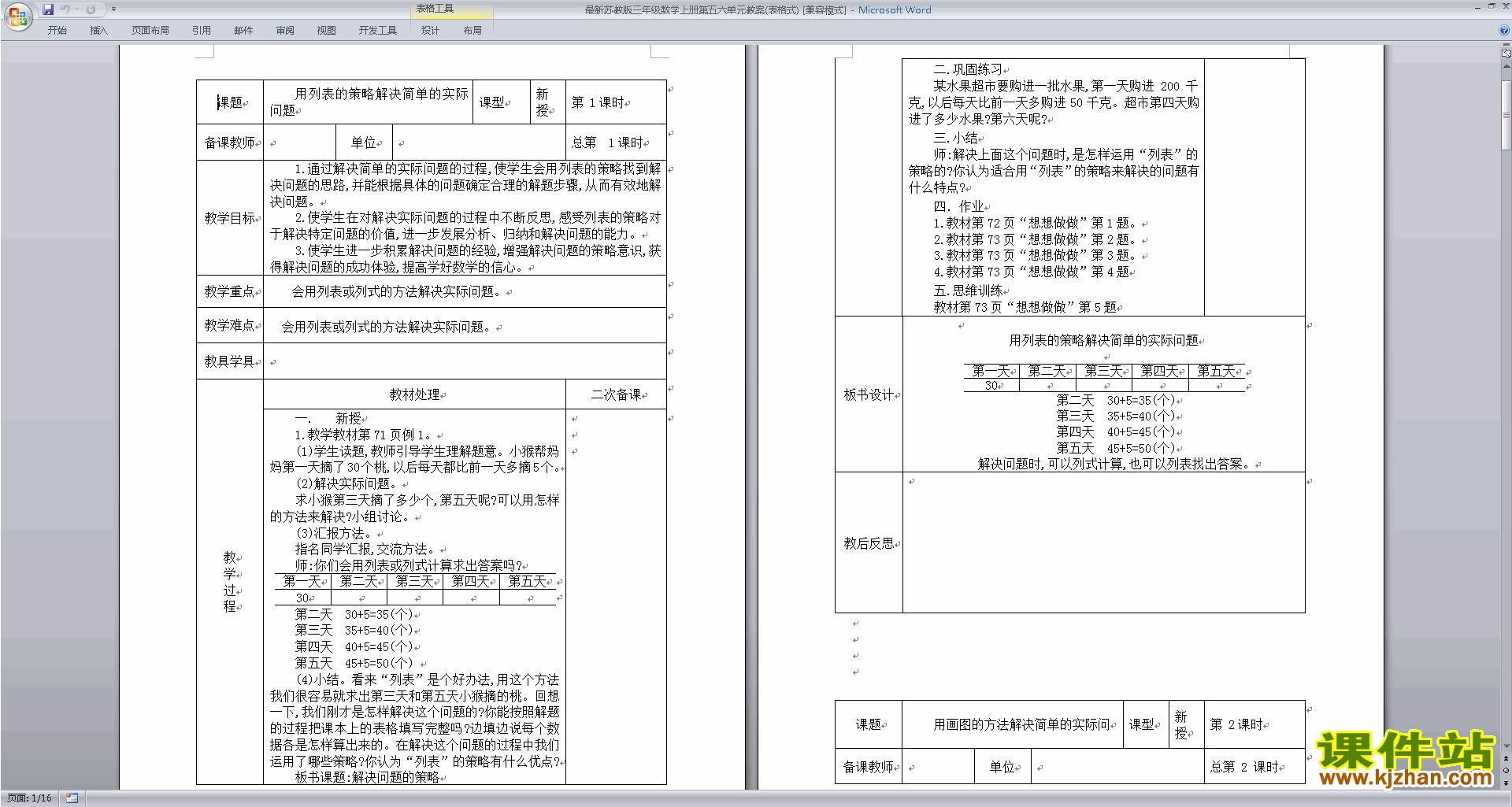Switch to the 页面布局 tab

pyautogui.click(x=150, y=31)
